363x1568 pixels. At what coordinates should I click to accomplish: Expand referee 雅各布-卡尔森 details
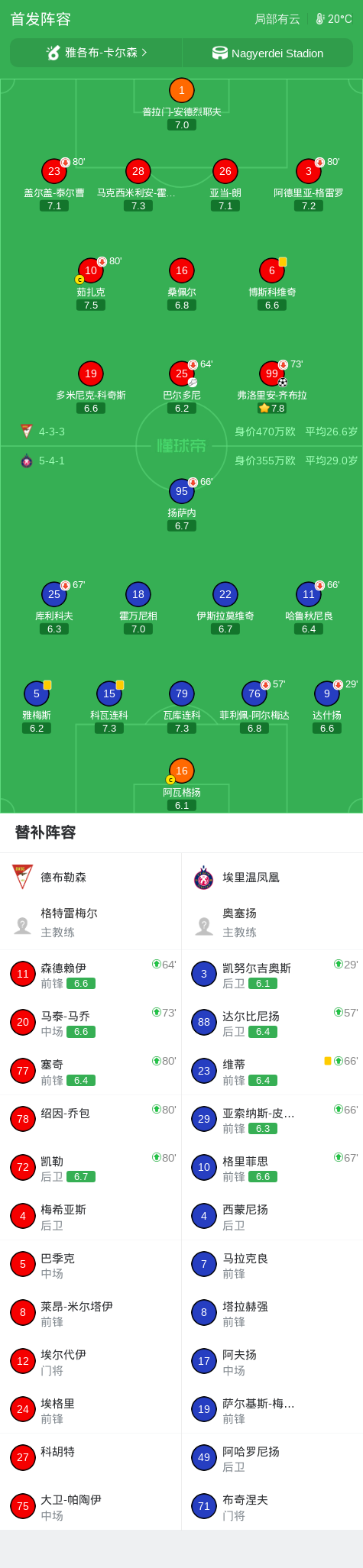click(x=96, y=53)
